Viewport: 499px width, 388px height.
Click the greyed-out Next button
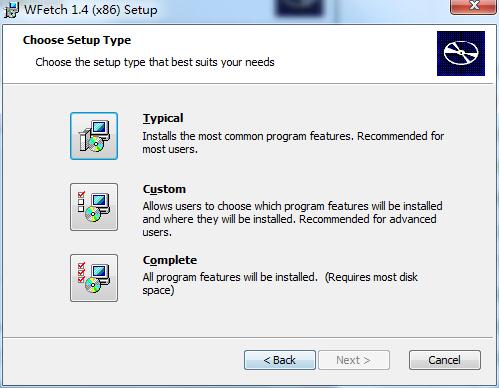coord(354,360)
